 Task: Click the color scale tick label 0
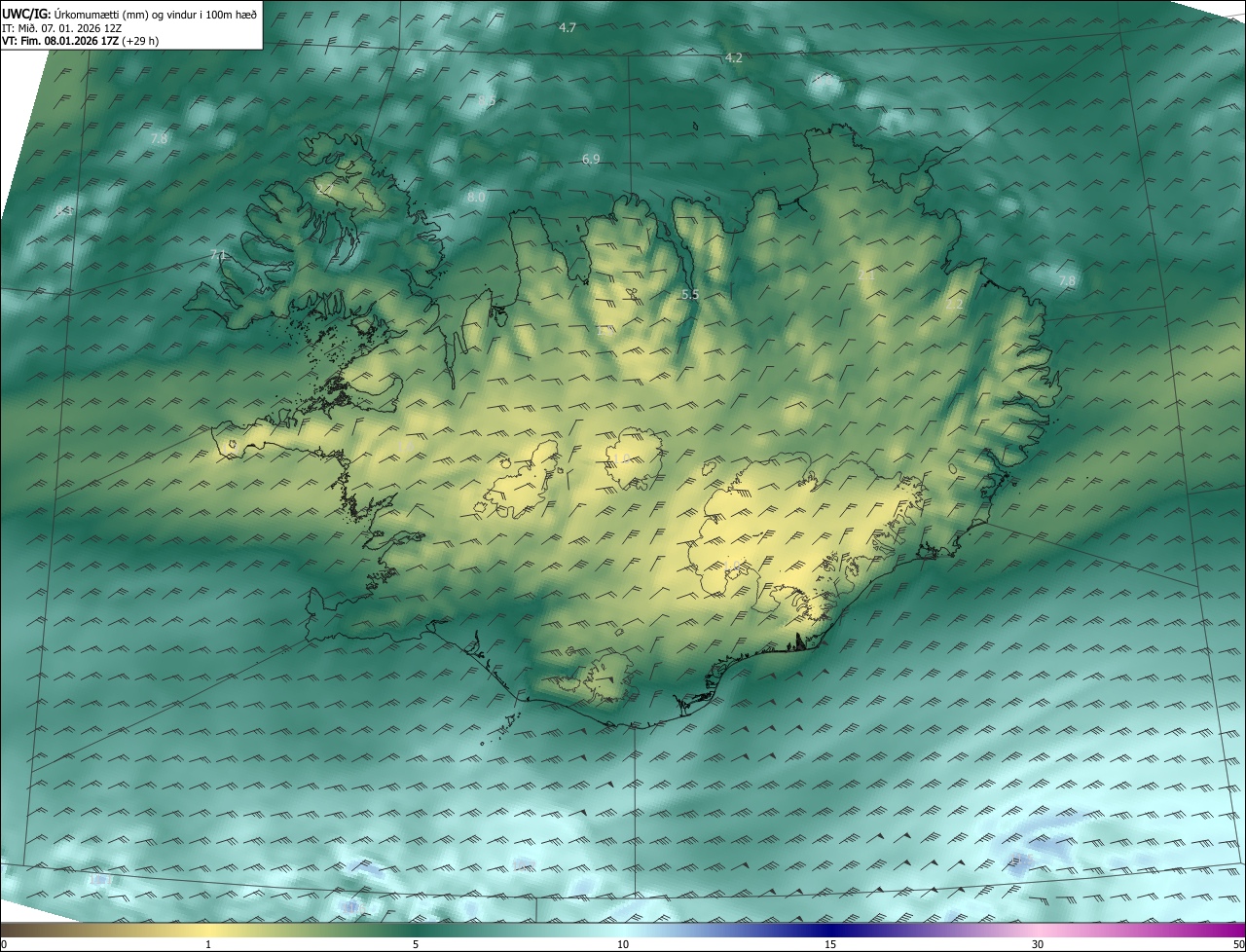coord(4,945)
